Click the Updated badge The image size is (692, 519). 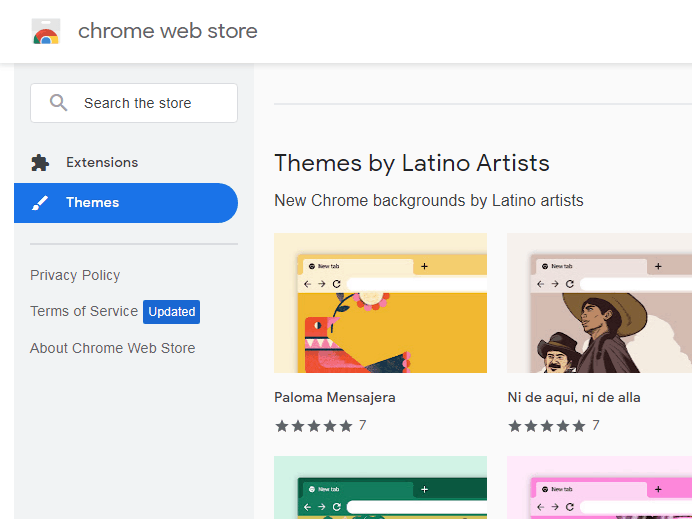tap(171, 312)
